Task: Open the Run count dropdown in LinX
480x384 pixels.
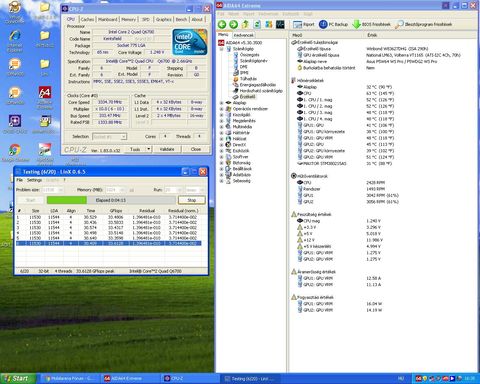Action: pos(179,190)
